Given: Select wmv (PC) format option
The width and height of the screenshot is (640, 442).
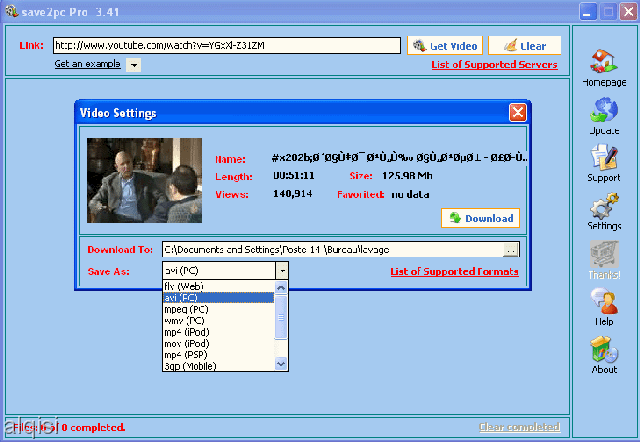Looking at the screenshot, I should (218, 320).
